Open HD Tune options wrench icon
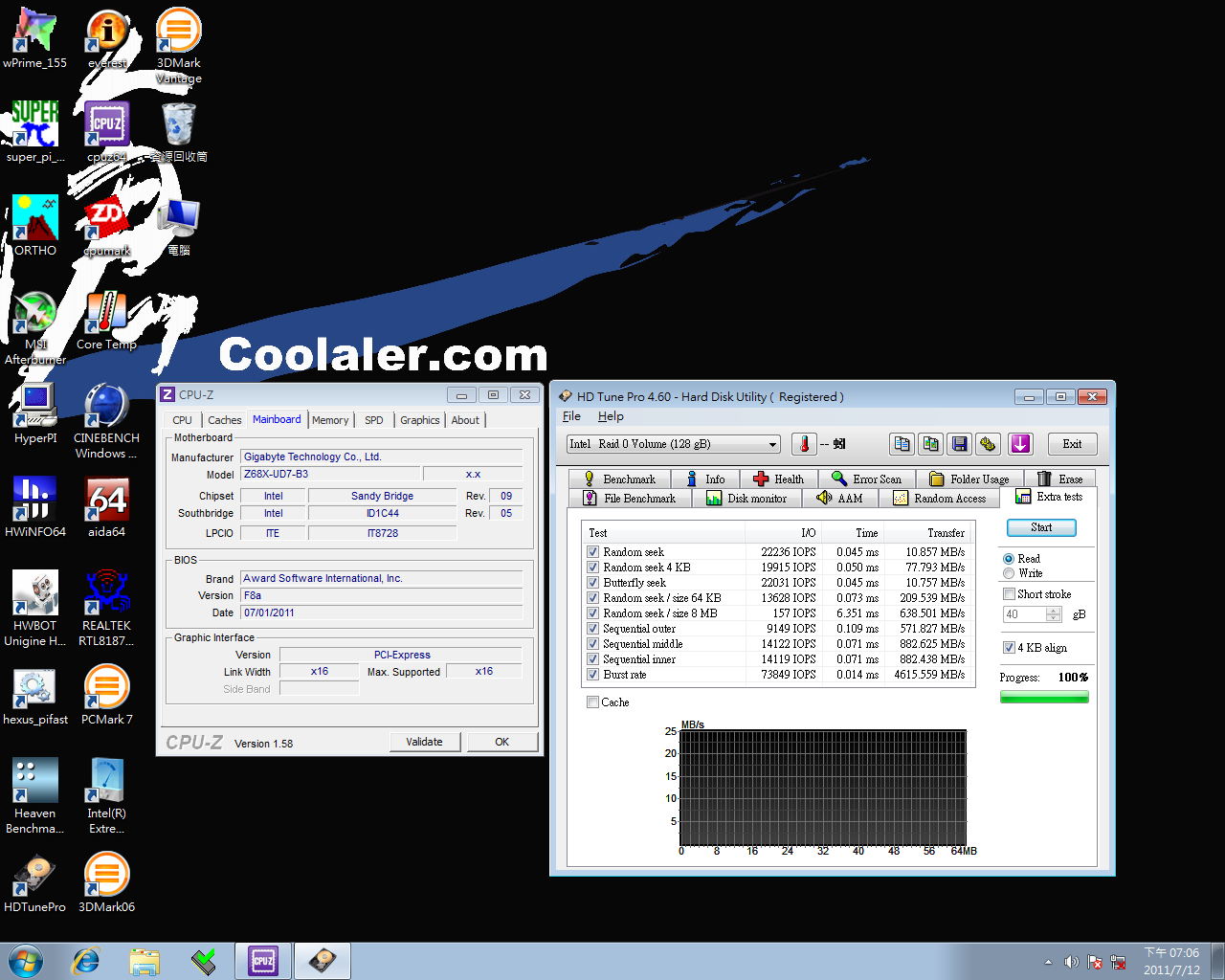Screen dimensions: 1225x980 click(x=988, y=444)
